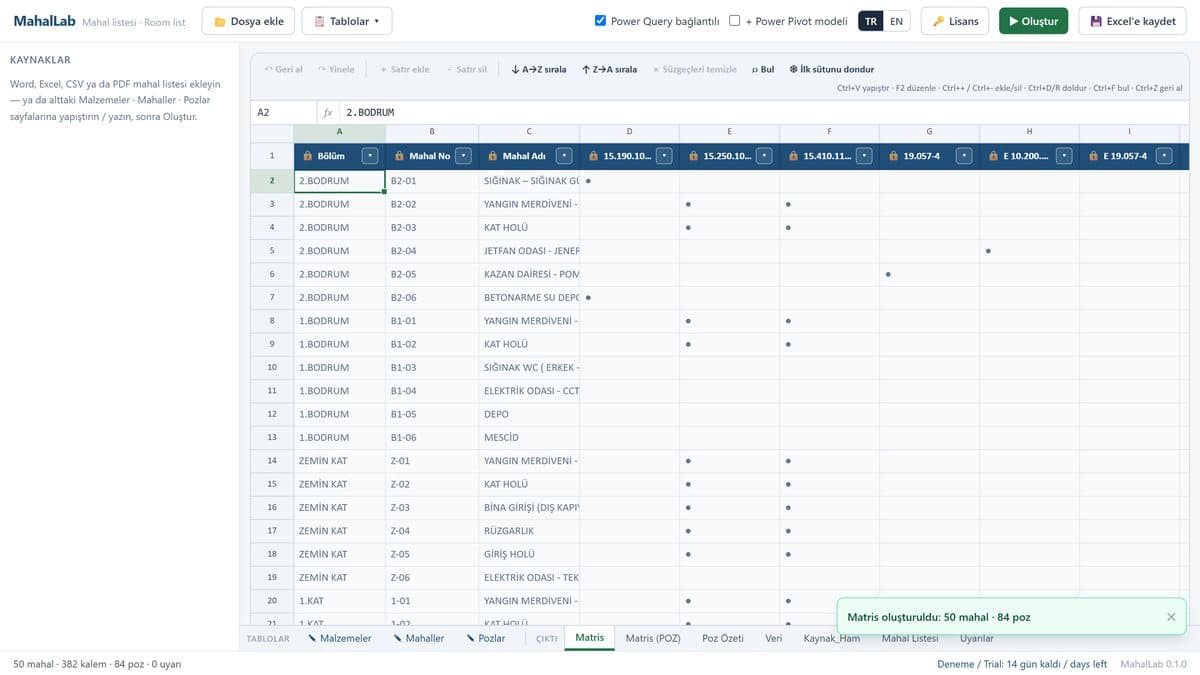Viewport: 1200px width, 675px height.
Task: Expand the Bölüm column filter arrow
Action: pos(370,156)
